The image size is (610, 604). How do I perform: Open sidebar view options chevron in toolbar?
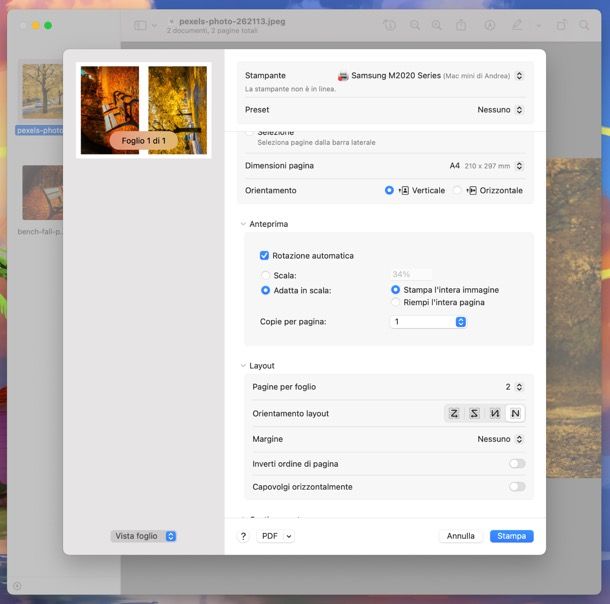click(154, 26)
